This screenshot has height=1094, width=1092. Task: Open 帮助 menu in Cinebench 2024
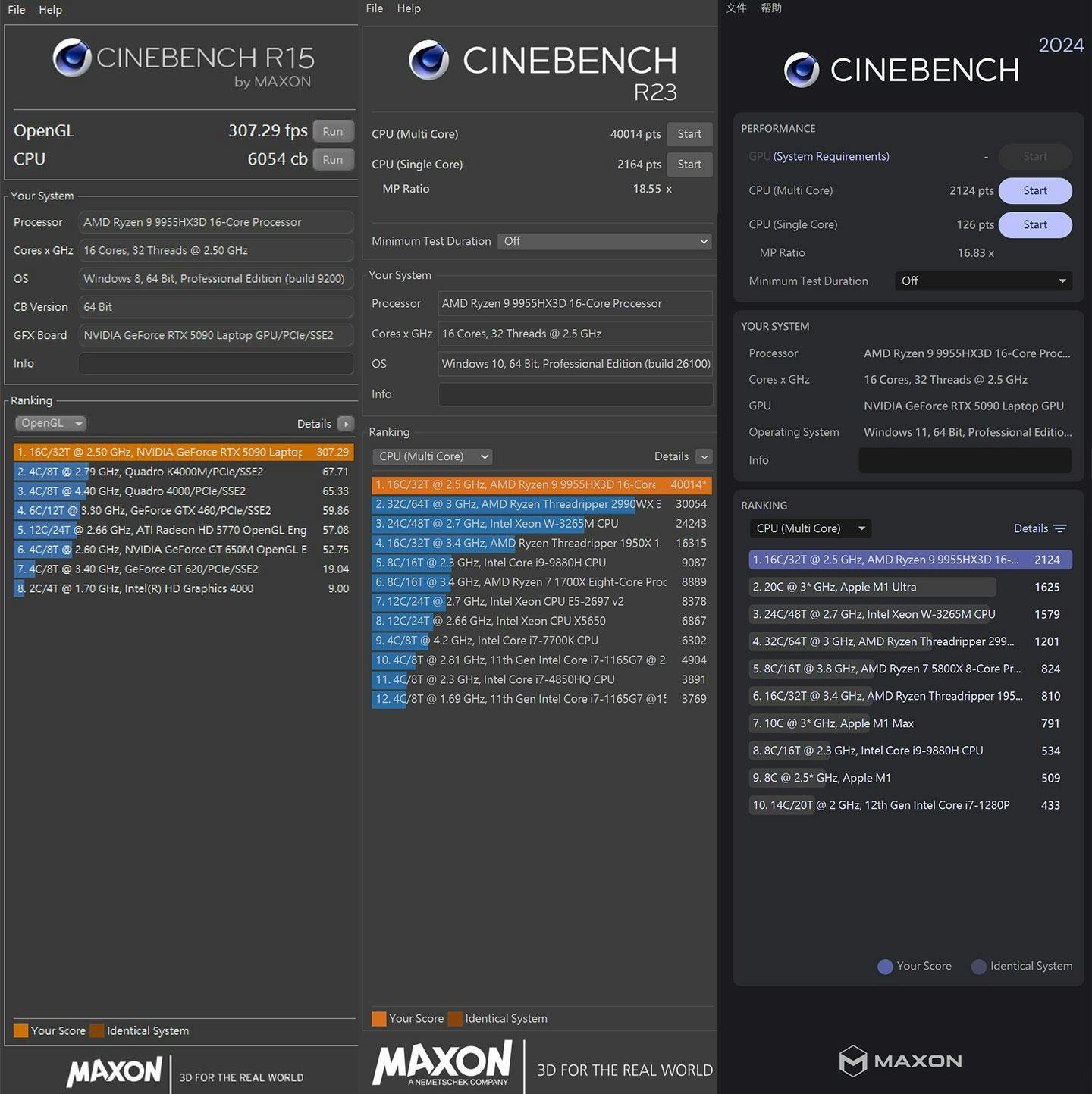[771, 8]
